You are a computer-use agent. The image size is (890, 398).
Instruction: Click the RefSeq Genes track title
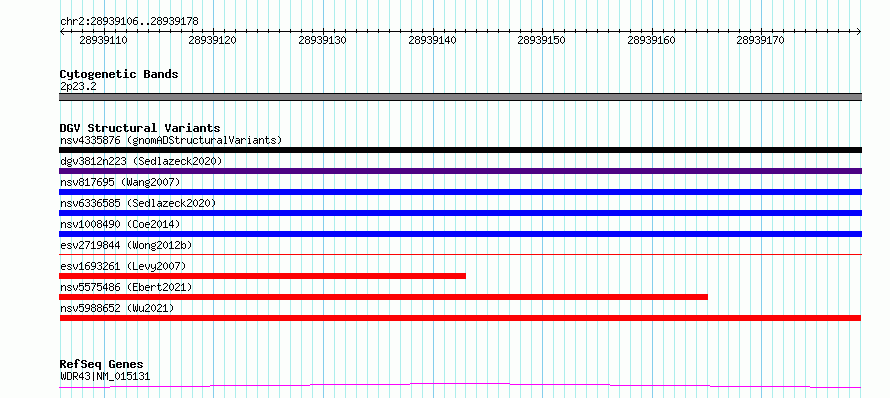[x=102, y=365]
